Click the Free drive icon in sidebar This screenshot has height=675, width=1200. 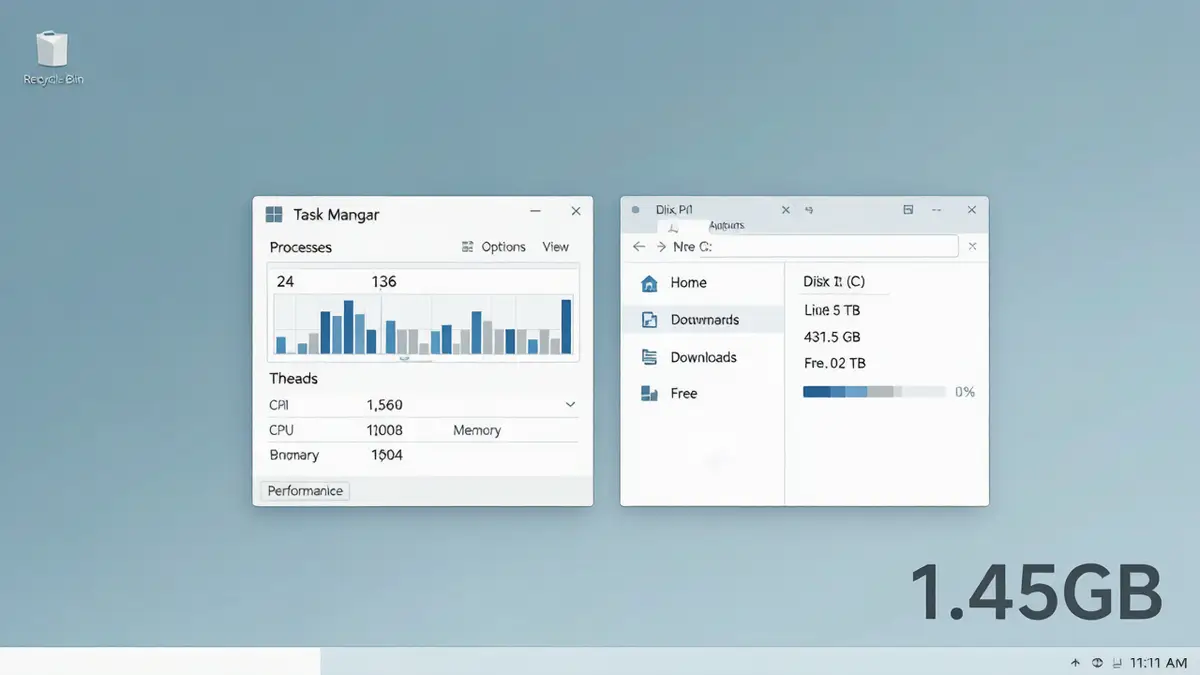pos(649,393)
